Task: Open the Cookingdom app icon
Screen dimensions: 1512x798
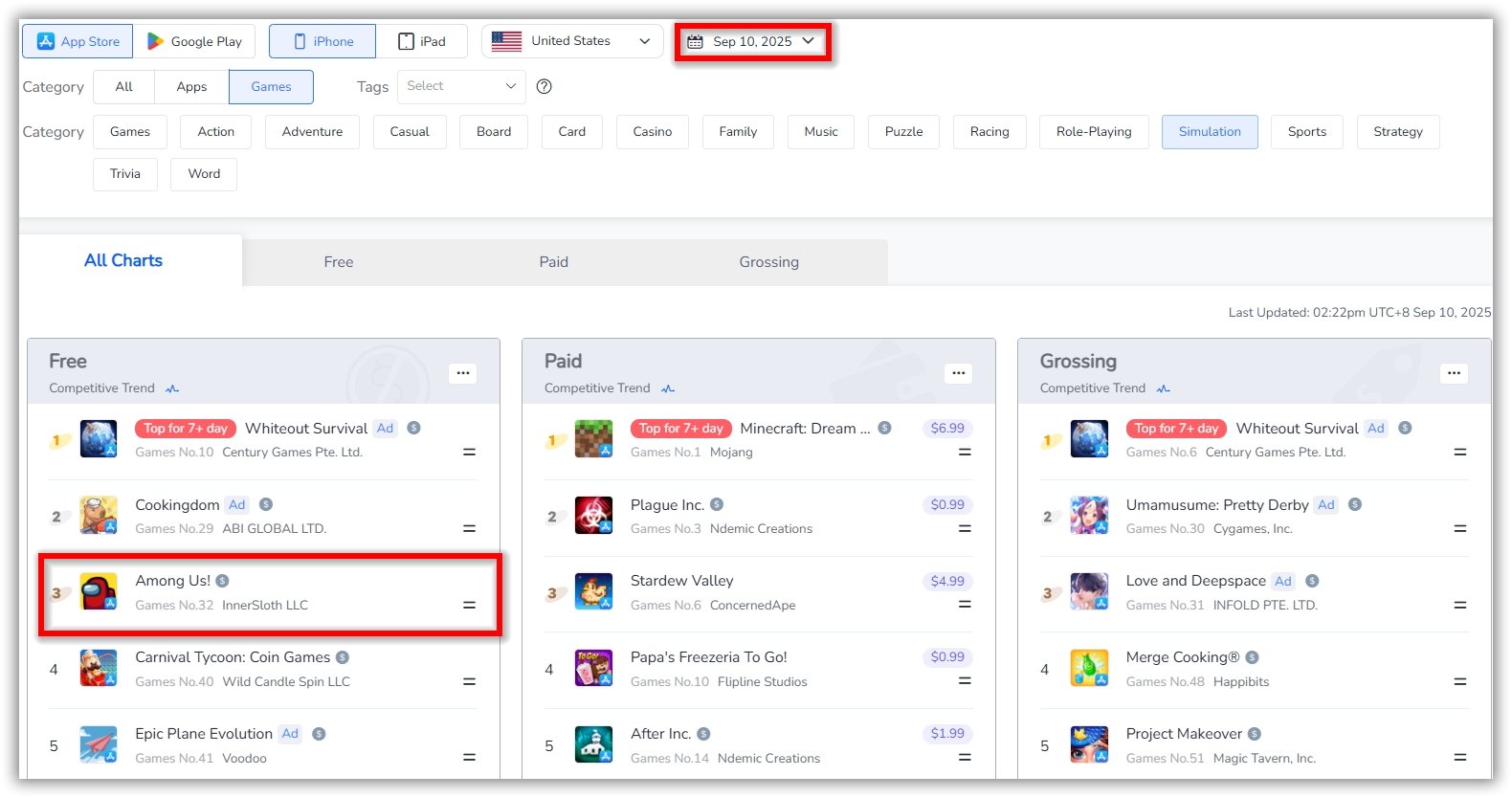Action: coord(99,516)
